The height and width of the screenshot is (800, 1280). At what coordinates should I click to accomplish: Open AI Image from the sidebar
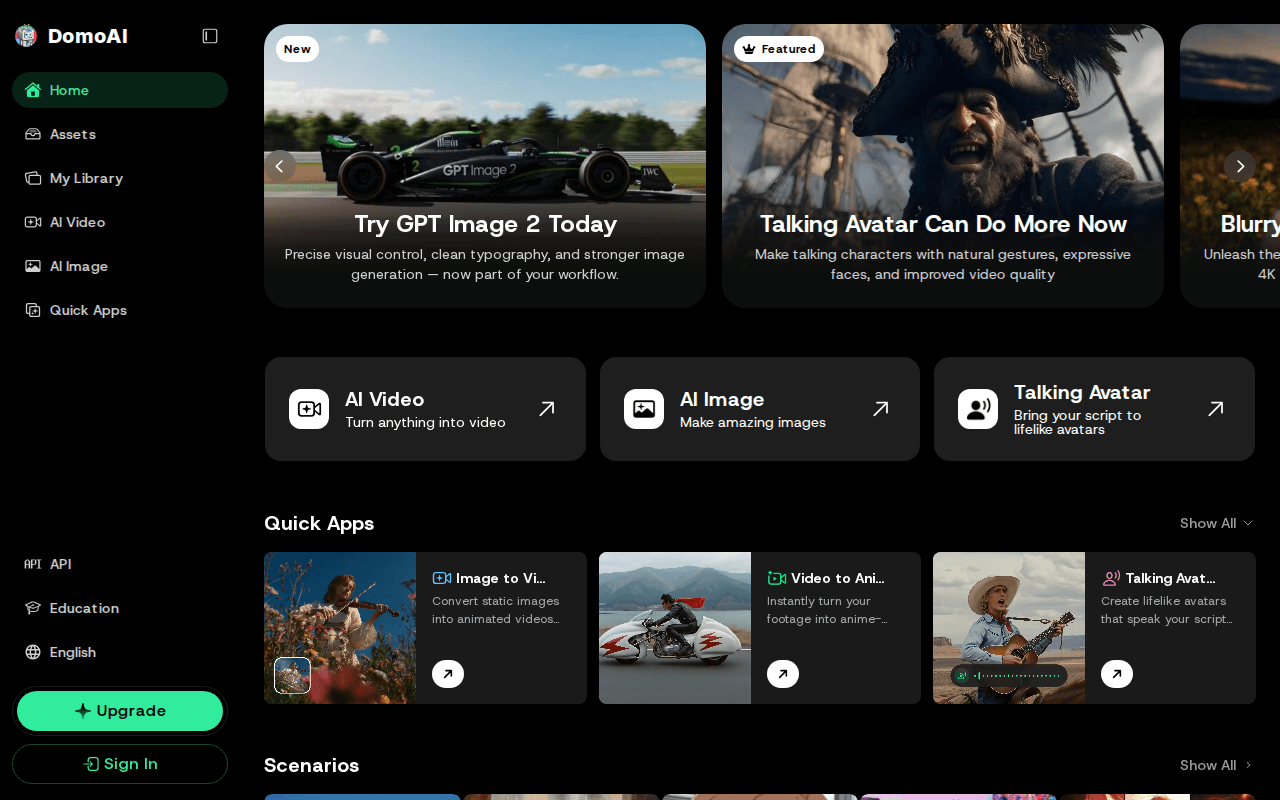(120, 266)
